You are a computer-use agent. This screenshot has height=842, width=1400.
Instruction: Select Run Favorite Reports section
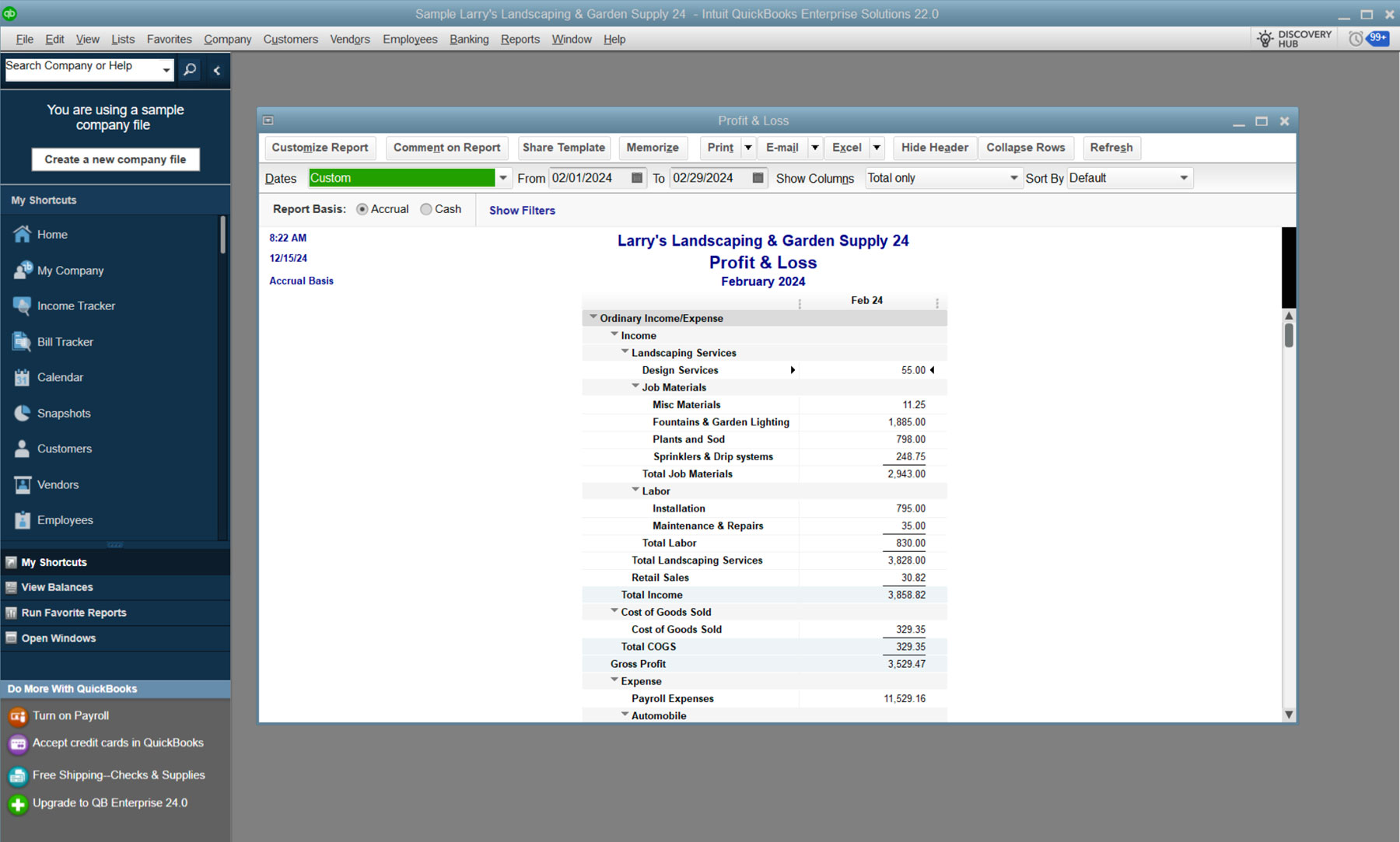[x=115, y=613]
